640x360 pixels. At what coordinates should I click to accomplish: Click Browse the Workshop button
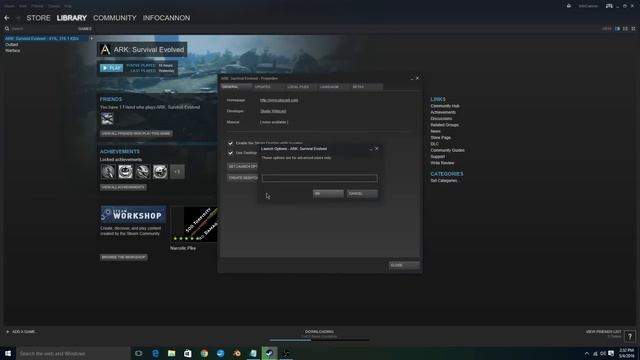tap(124, 258)
